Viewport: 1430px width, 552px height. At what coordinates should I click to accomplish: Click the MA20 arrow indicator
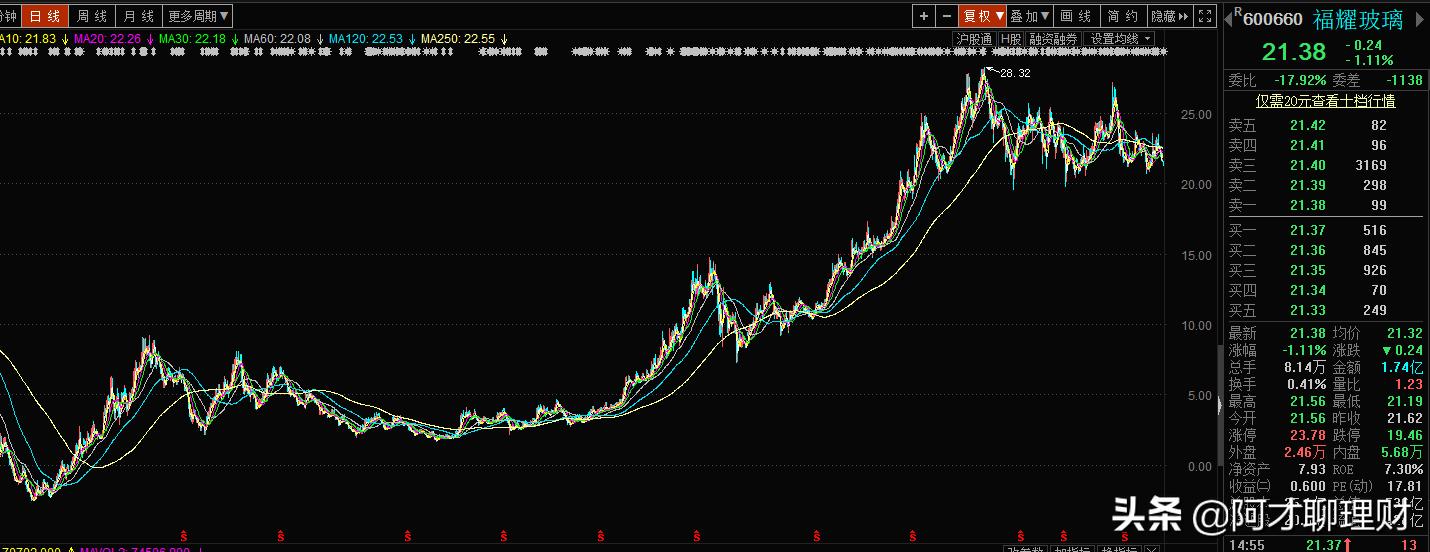(148, 39)
